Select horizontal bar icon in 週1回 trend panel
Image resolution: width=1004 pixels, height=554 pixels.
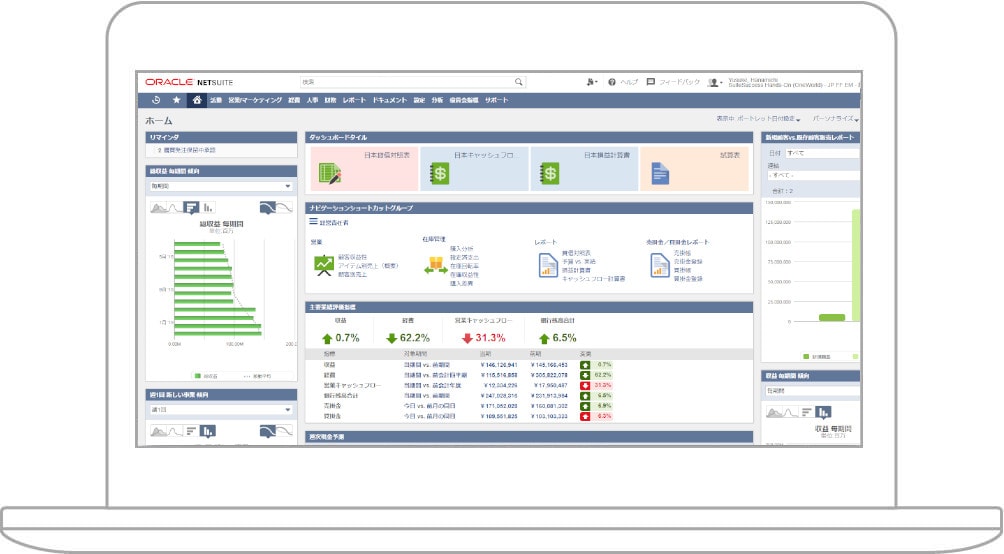pos(191,431)
